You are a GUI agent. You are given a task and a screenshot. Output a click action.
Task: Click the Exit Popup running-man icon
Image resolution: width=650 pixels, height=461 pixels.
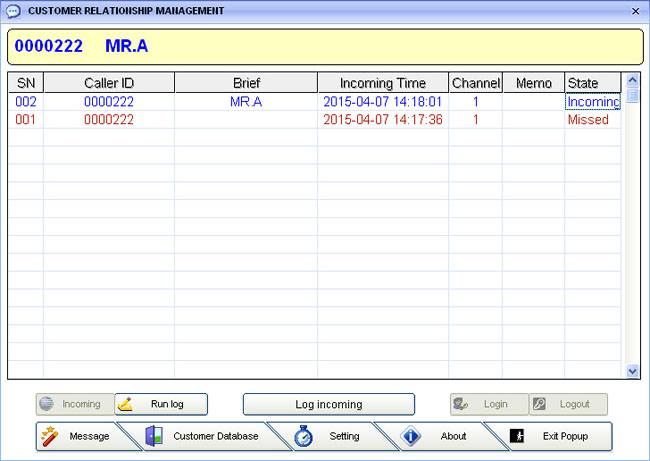[x=517, y=437]
